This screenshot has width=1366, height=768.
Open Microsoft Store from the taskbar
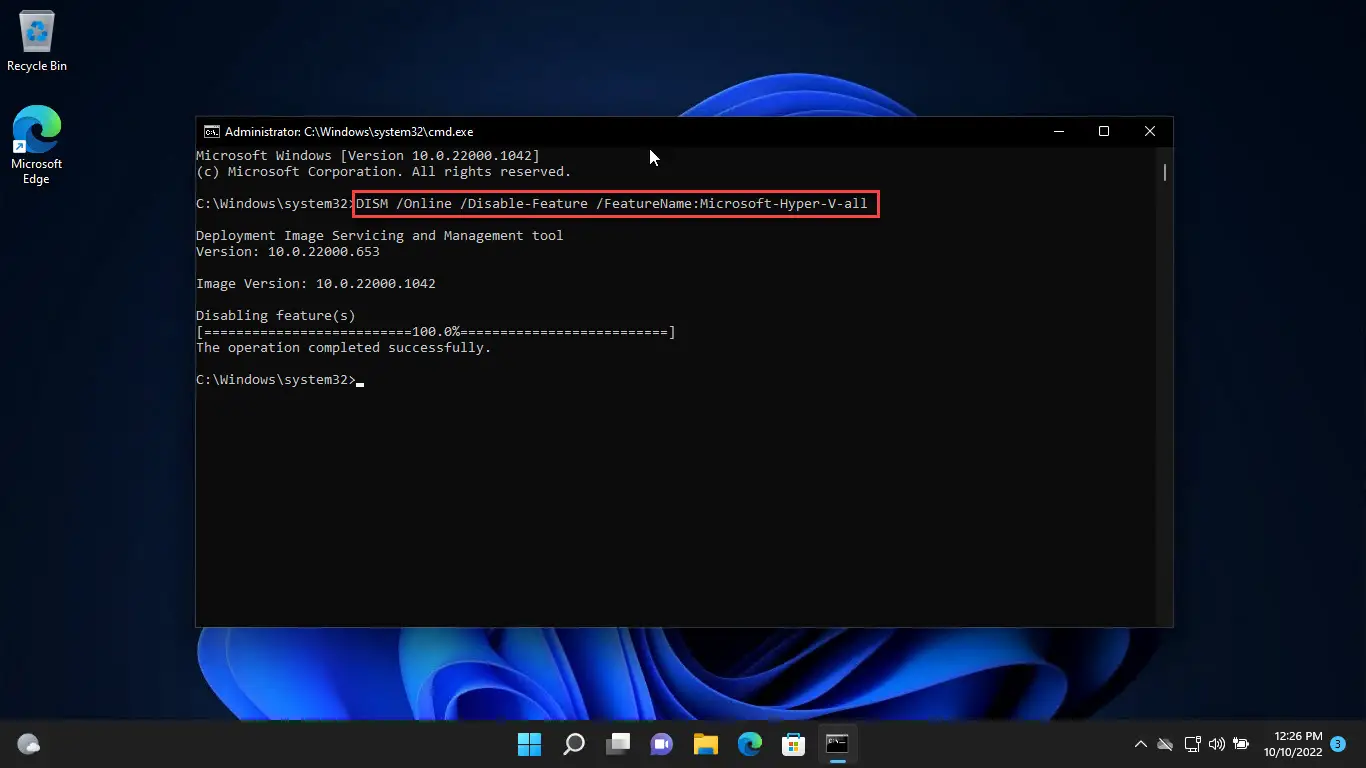click(x=794, y=744)
